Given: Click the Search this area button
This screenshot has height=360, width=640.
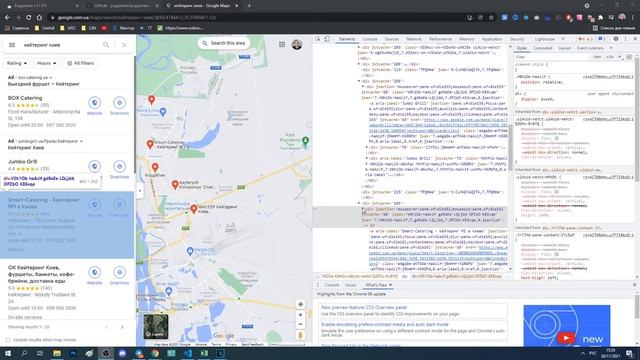Looking at the screenshot, I should click(x=224, y=43).
